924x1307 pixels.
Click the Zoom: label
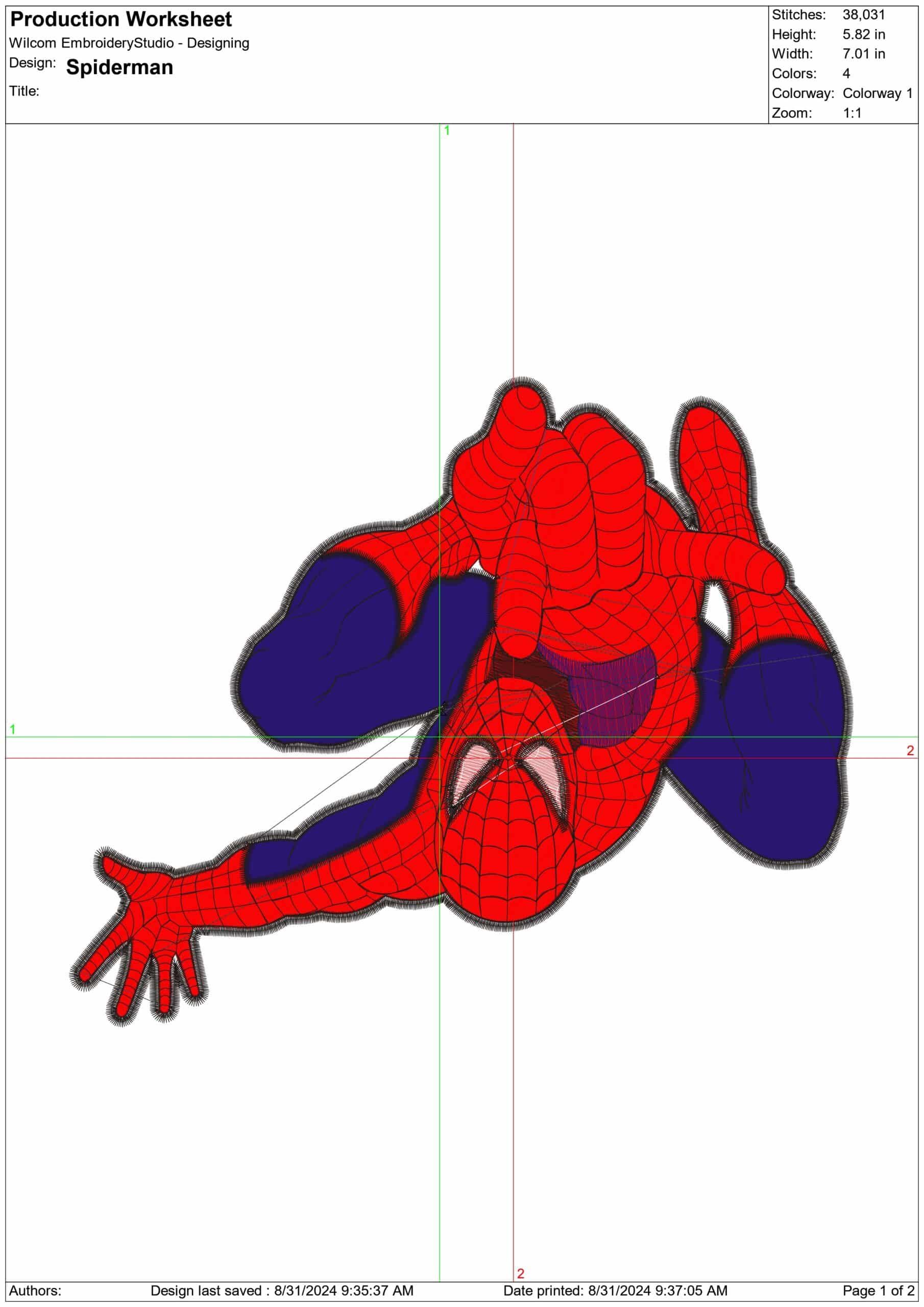click(791, 113)
